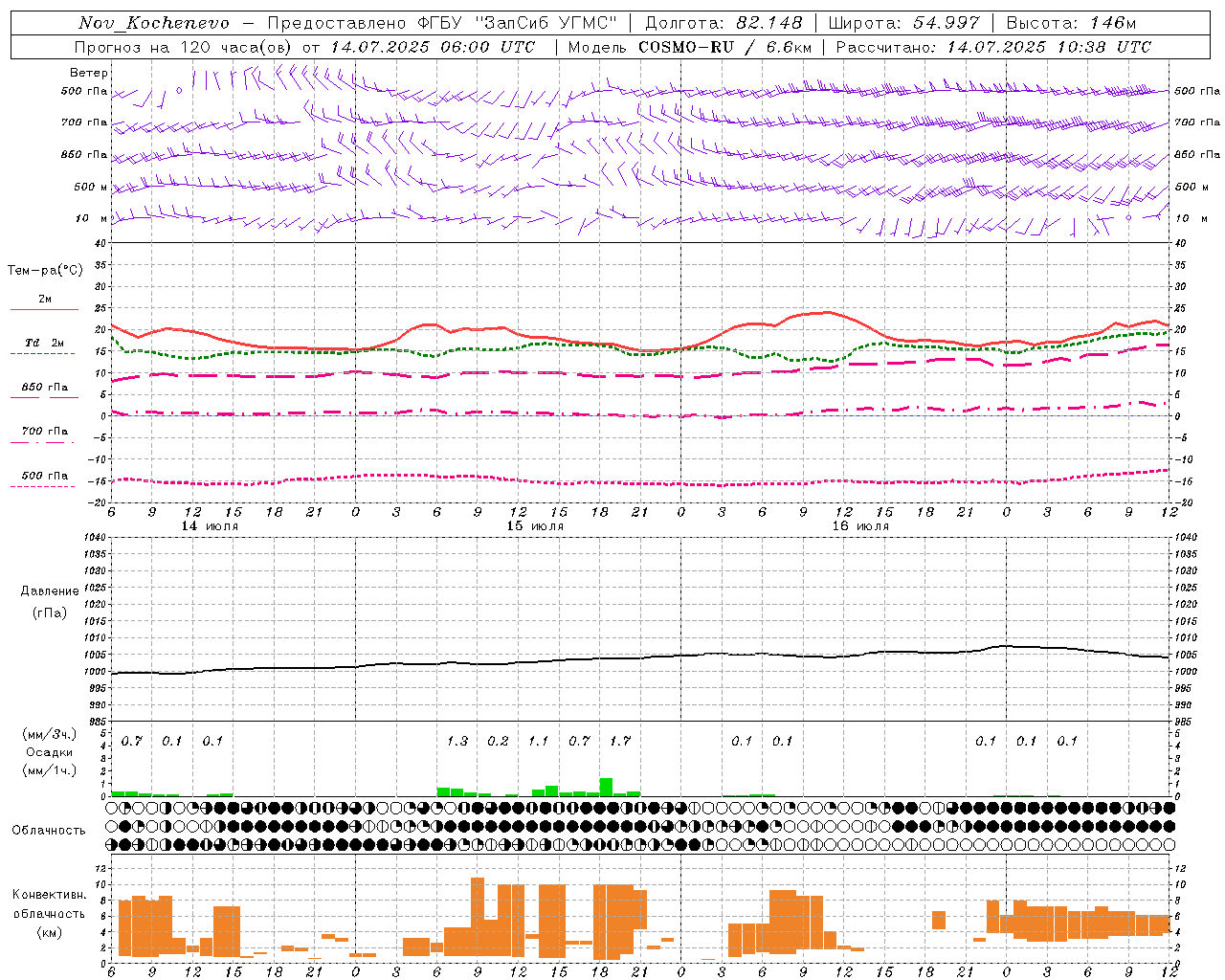Click 'Прогноз на 120 часа(ов)' forecast header text
The width and height of the screenshot is (1225, 980).
point(184,47)
